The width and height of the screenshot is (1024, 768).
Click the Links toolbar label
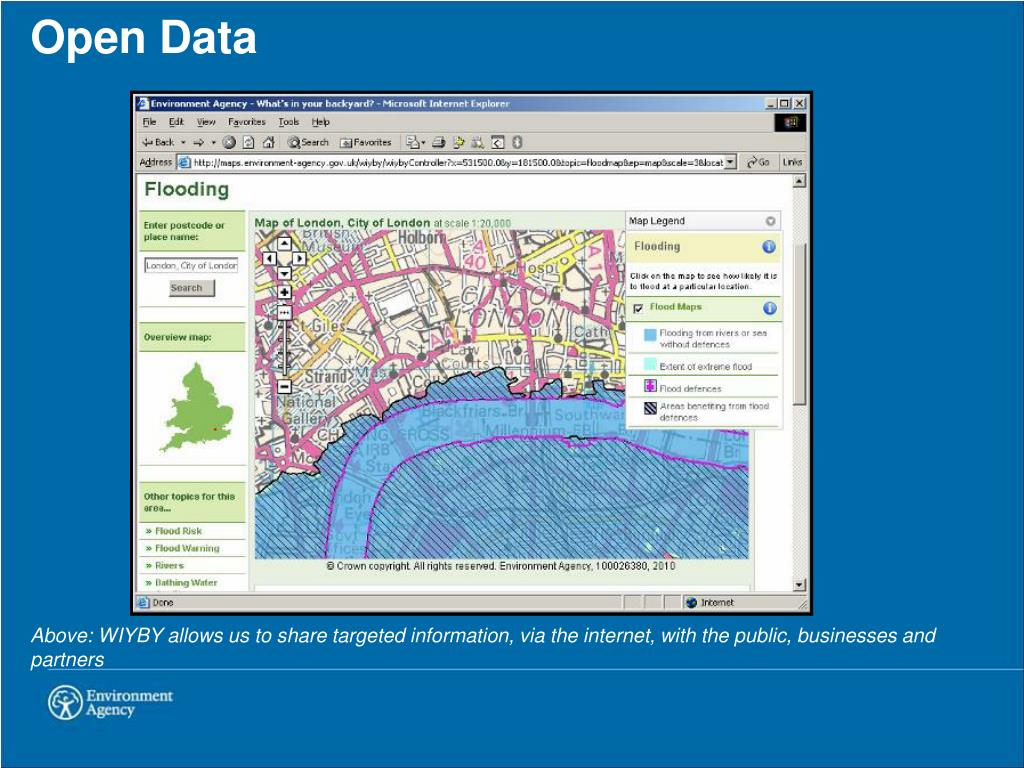tap(792, 162)
